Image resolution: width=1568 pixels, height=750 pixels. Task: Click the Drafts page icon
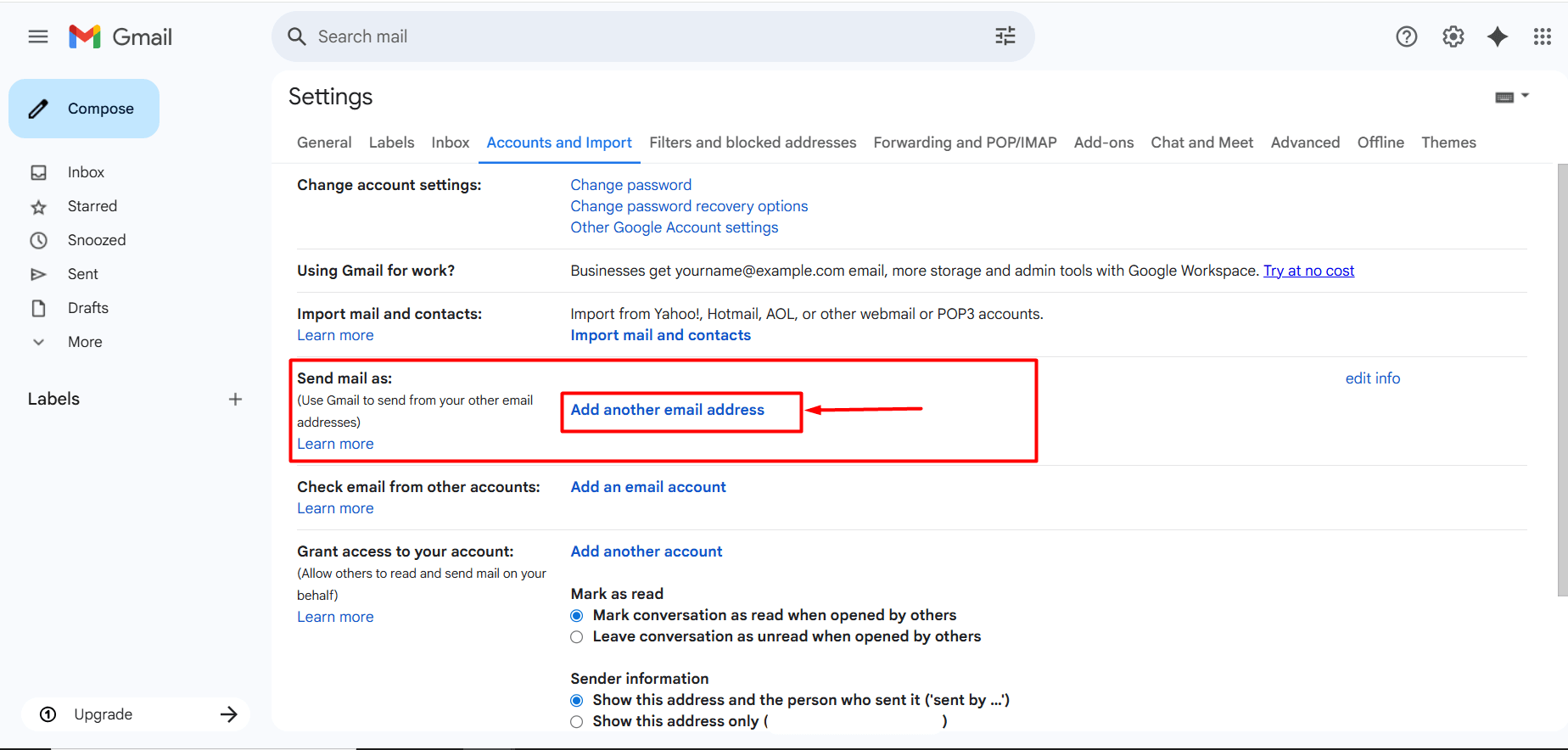click(x=38, y=308)
